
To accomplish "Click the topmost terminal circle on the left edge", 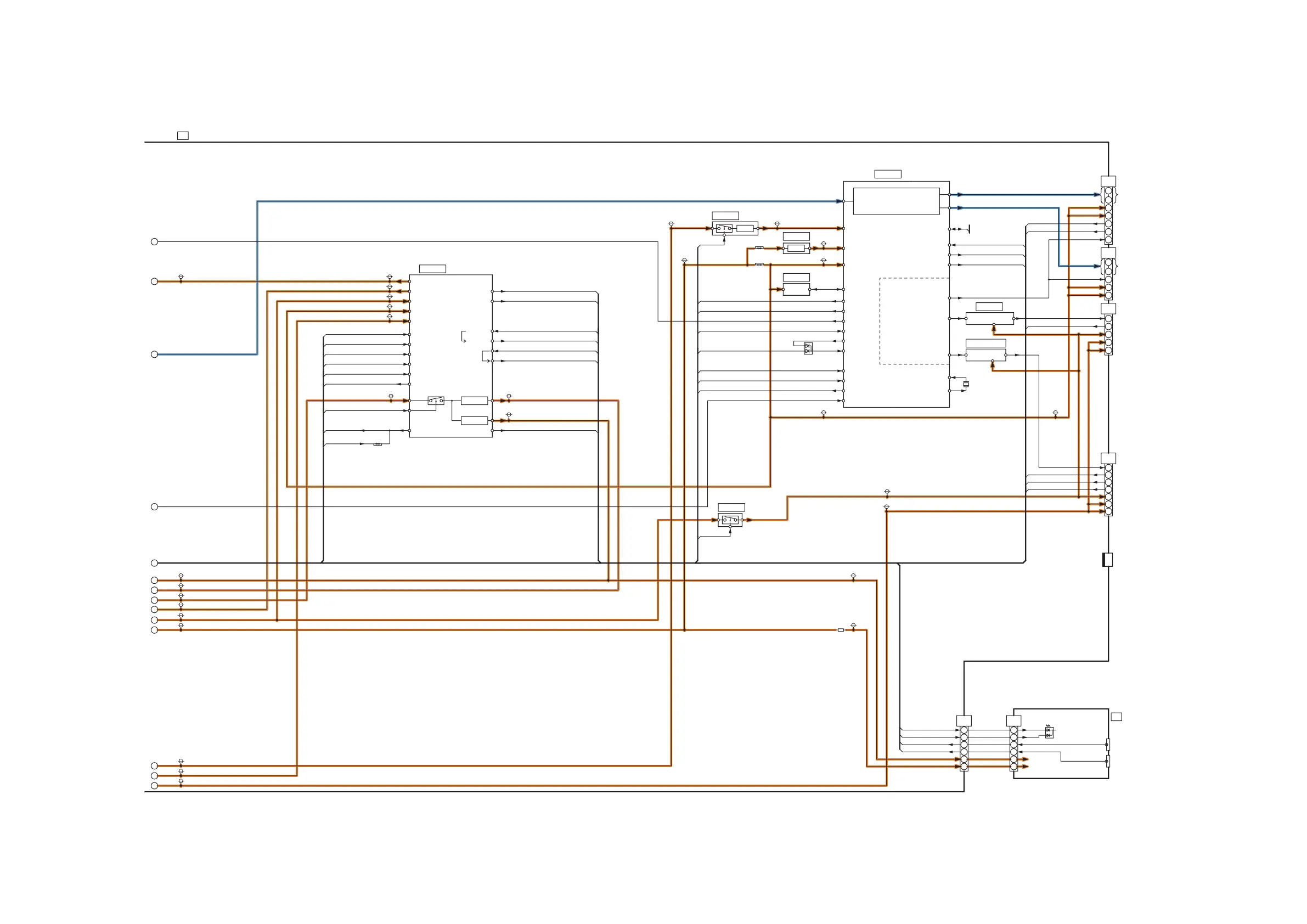I will coord(154,241).
